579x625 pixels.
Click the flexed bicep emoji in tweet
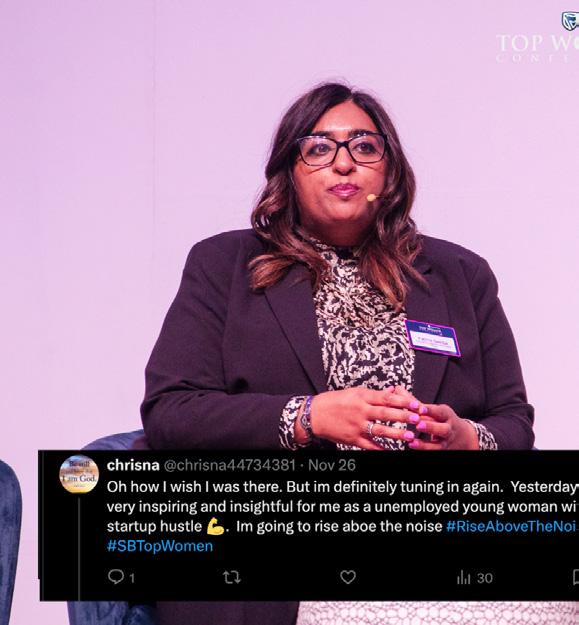coord(216,527)
